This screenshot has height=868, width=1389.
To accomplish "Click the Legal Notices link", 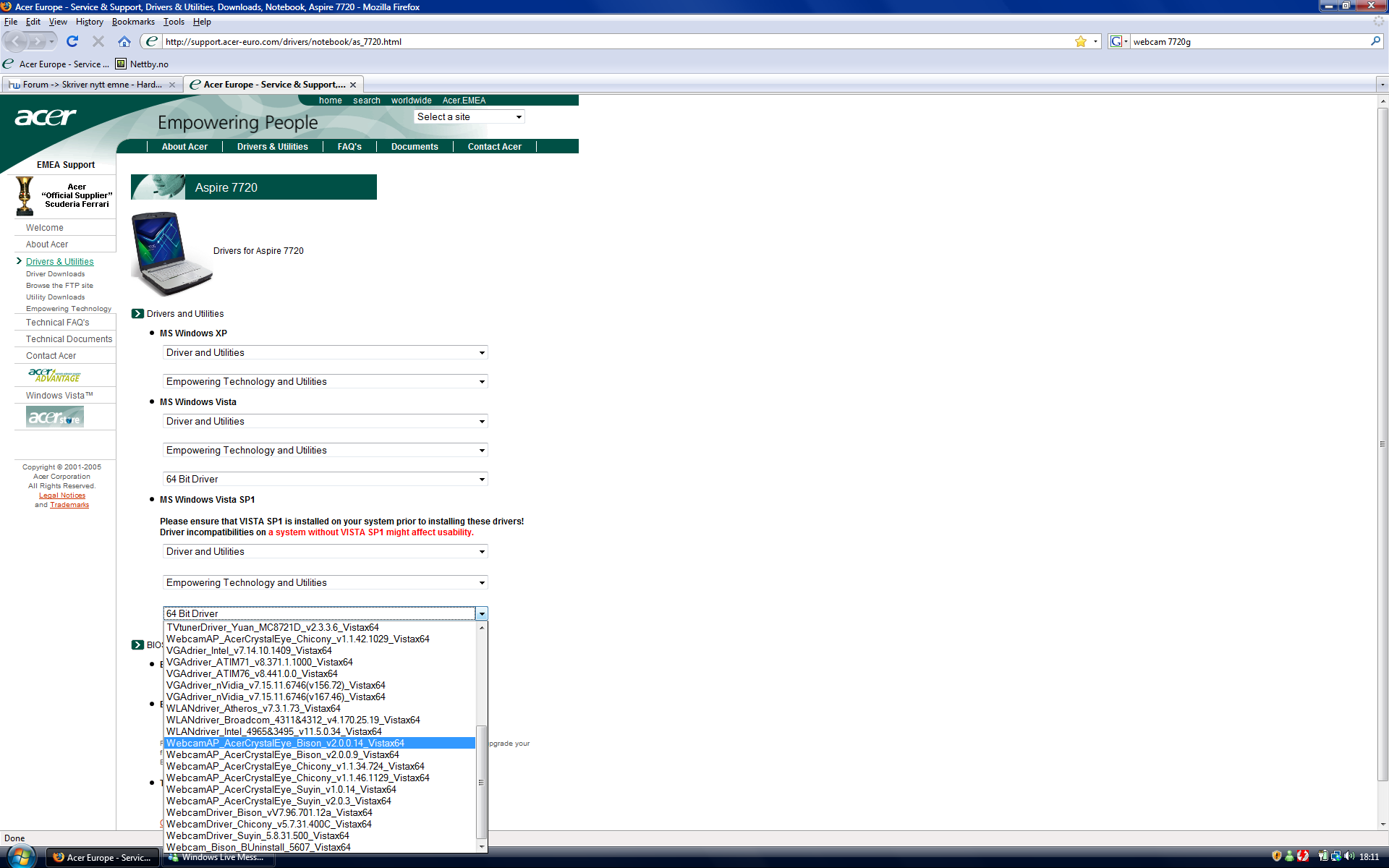I will (x=62, y=495).
